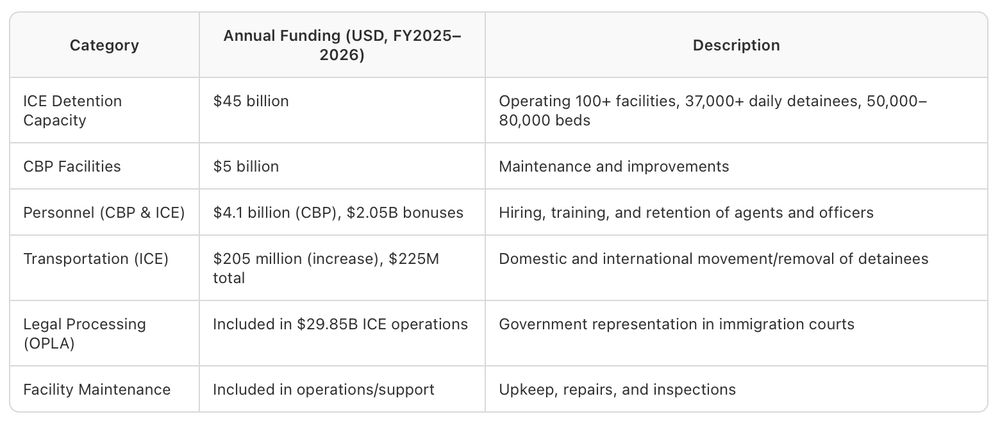This screenshot has height=424, width=1000.
Task: Click the Category column header
Action: [x=104, y=45]
